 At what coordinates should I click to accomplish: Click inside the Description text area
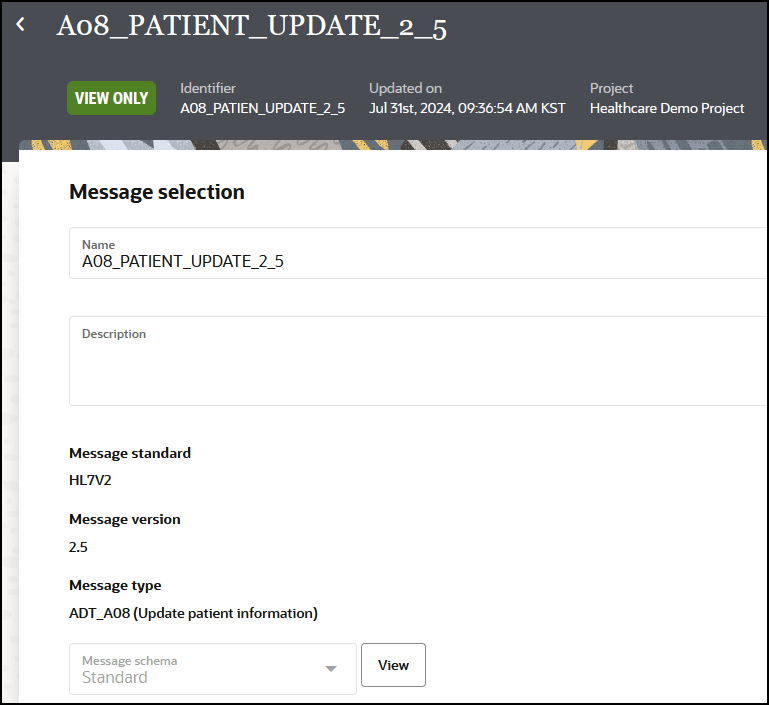coord(418,361)
